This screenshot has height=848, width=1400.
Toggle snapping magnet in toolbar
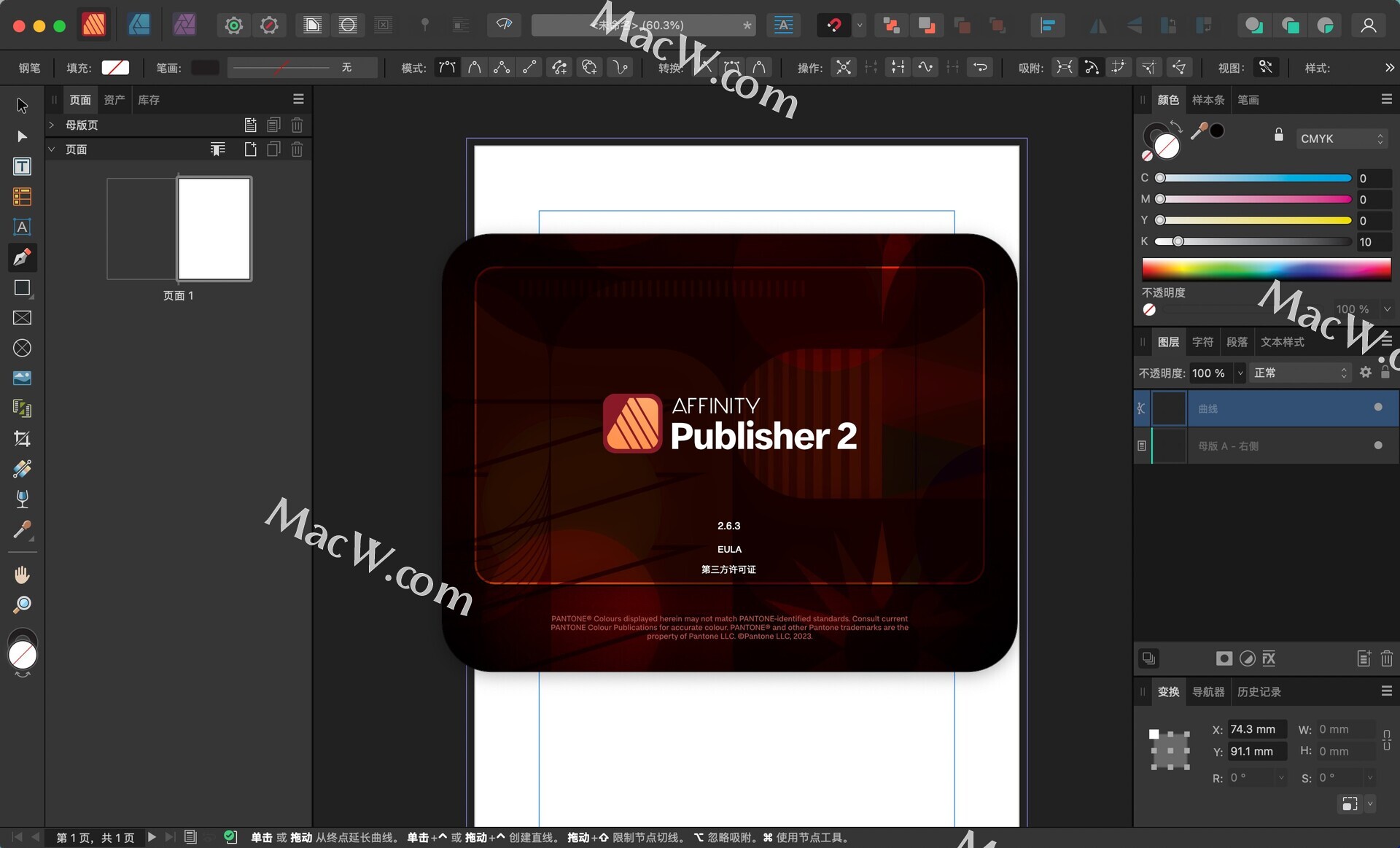[x=834, y=26]
